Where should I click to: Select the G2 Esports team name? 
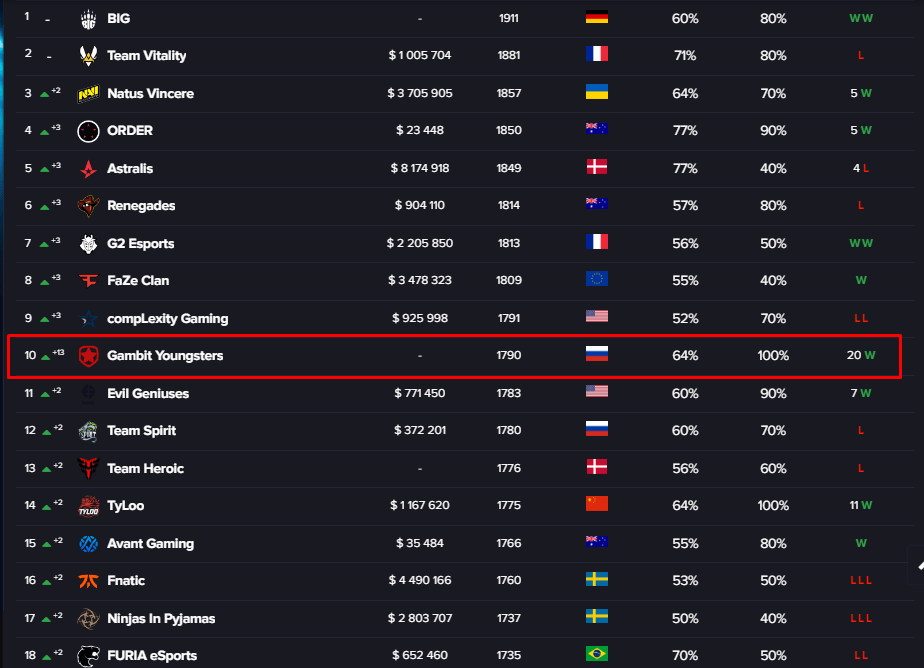tap(140, 243)
